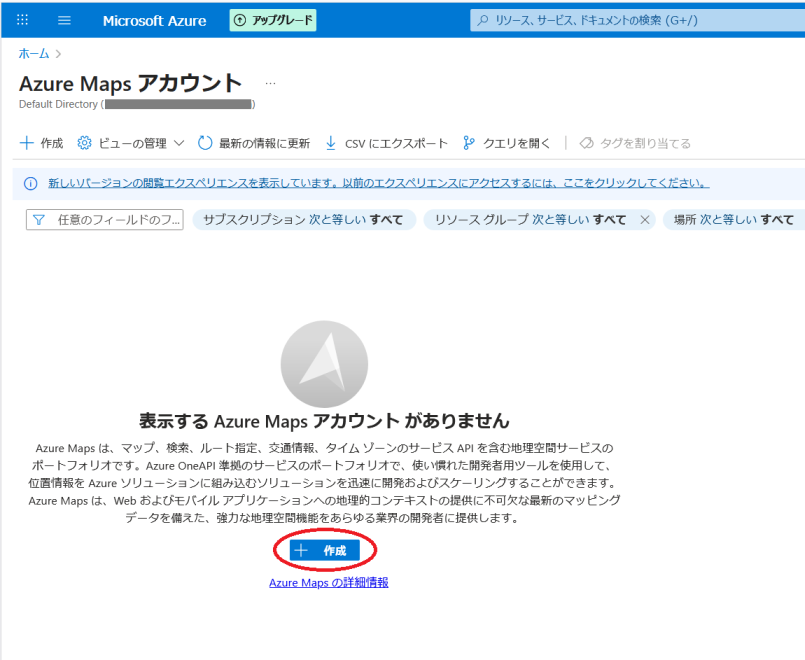Click the gear icon of ビューの管理

(84, 143)
